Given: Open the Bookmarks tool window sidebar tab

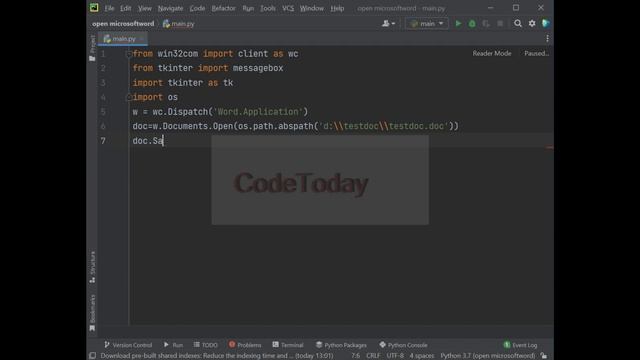Looking at the screenshot, I should (x=93, y=313).
